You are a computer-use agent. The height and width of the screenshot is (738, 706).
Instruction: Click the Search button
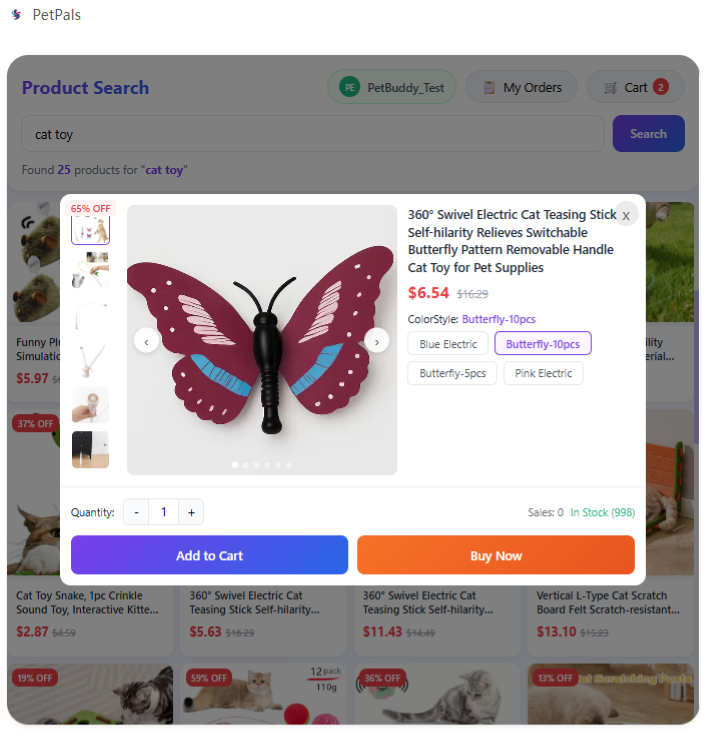[x=648, y=134]
